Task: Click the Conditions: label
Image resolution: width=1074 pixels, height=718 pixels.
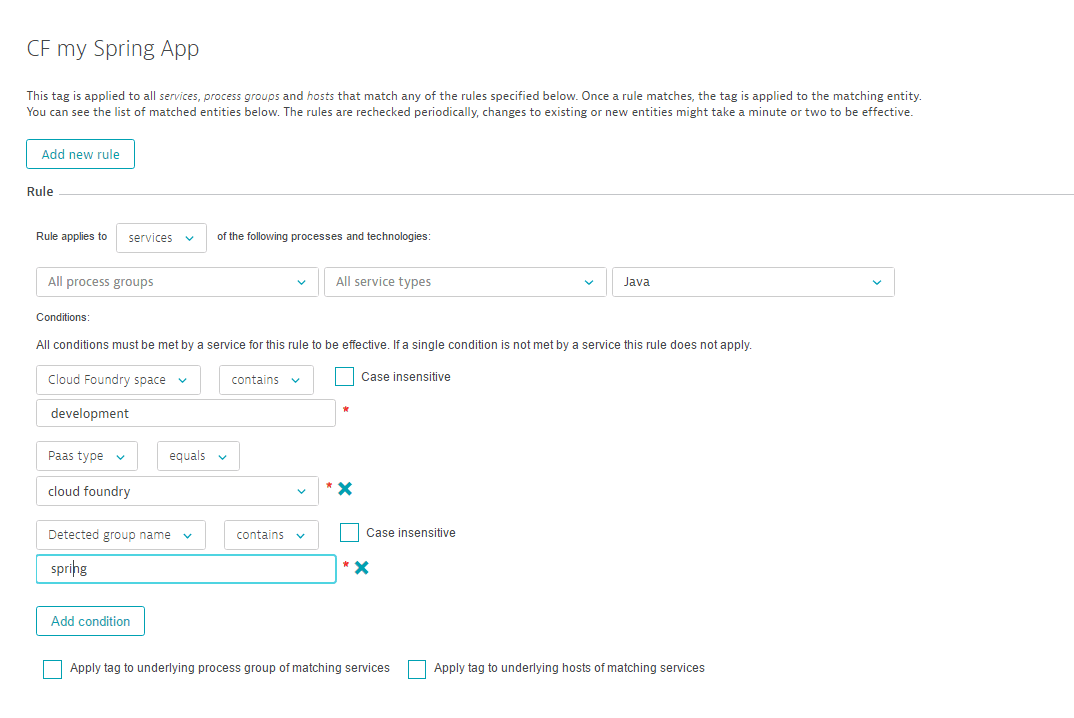Action: coord(63,317)
